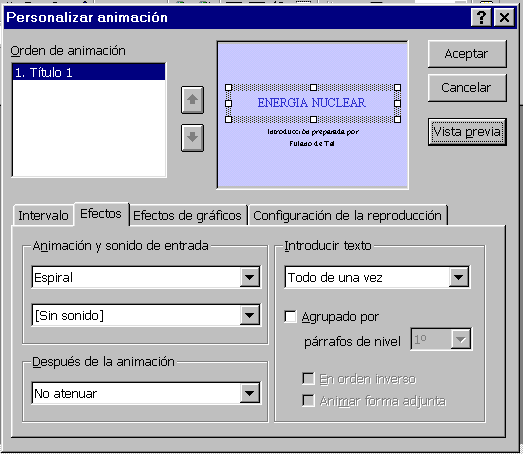Select Título 1 in animation order list
The width and height of the screenshot is (523, 454).
click(x=89, y=72)
